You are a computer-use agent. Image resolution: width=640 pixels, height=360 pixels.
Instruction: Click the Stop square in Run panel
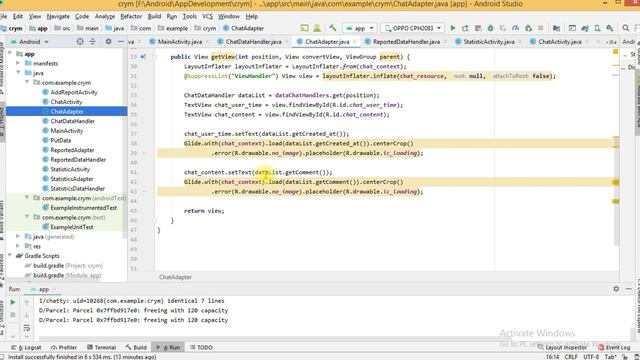click(13, 315)
